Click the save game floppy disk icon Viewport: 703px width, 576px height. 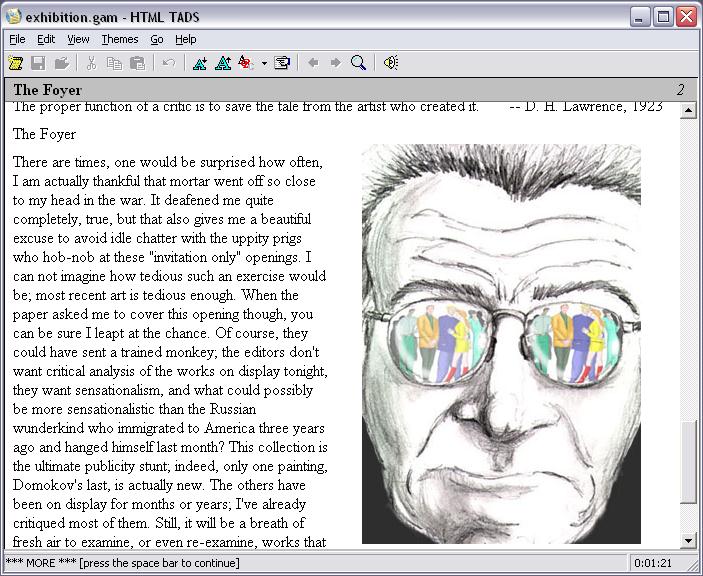tap(39, 63)
